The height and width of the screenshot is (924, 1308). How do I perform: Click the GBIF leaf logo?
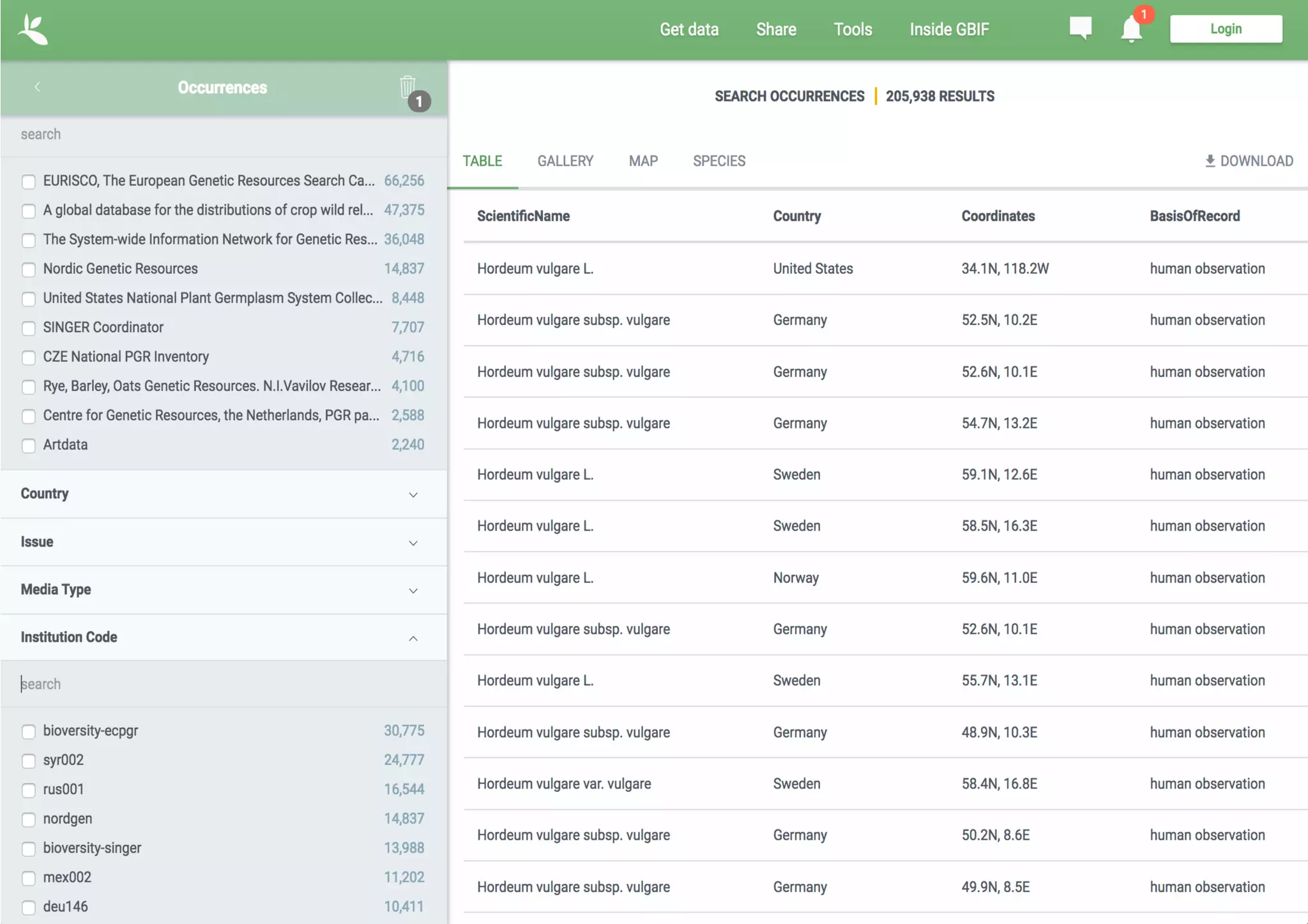point(33,29)
